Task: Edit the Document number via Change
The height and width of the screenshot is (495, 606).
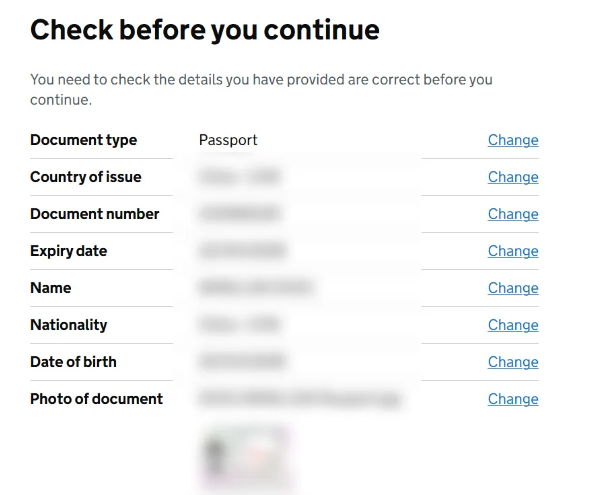Action: click(513, 214)
